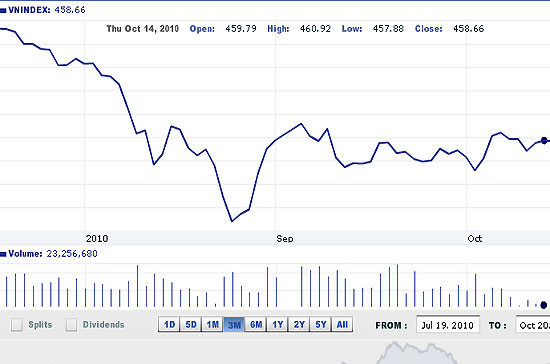Viewport: 550px width, 364px height.
Task: Select the 6M time range
Action: pos(256,324)
